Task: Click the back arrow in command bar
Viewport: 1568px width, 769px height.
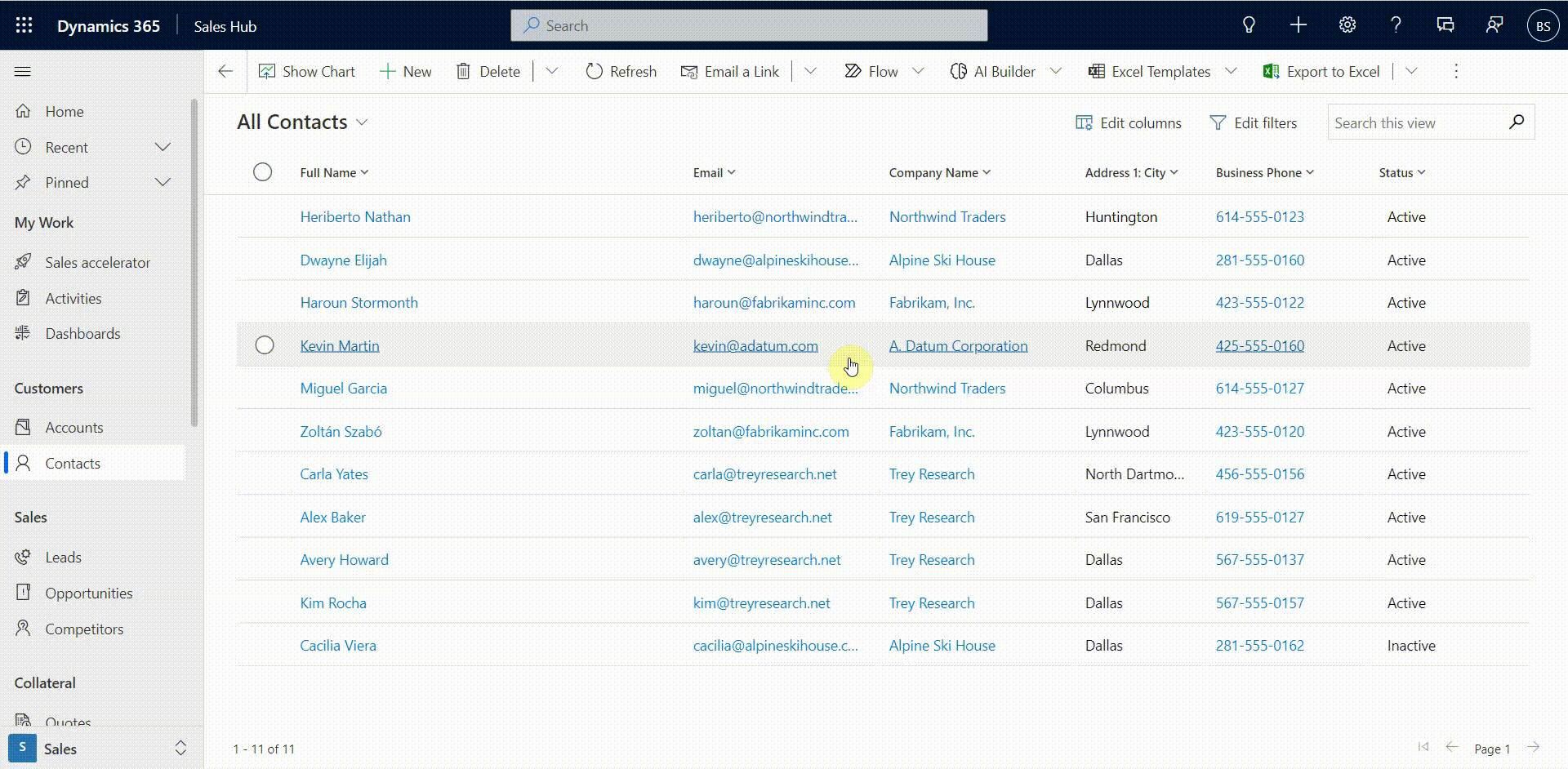Action: [225, 72]
